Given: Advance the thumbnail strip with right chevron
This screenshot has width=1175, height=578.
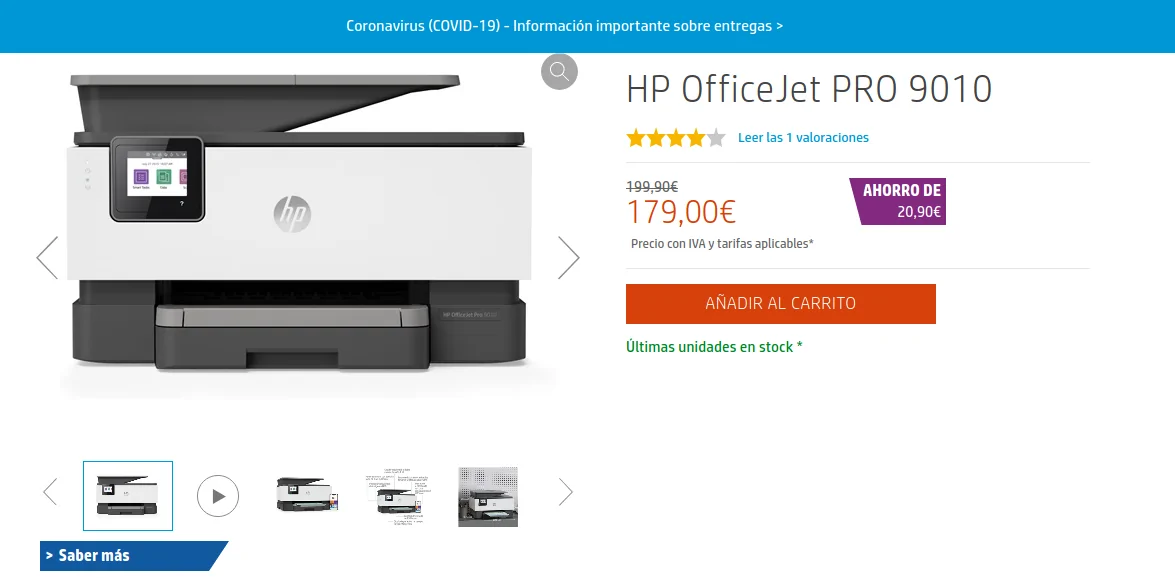Looking at the screenshot, I should (x=566, y=493).
